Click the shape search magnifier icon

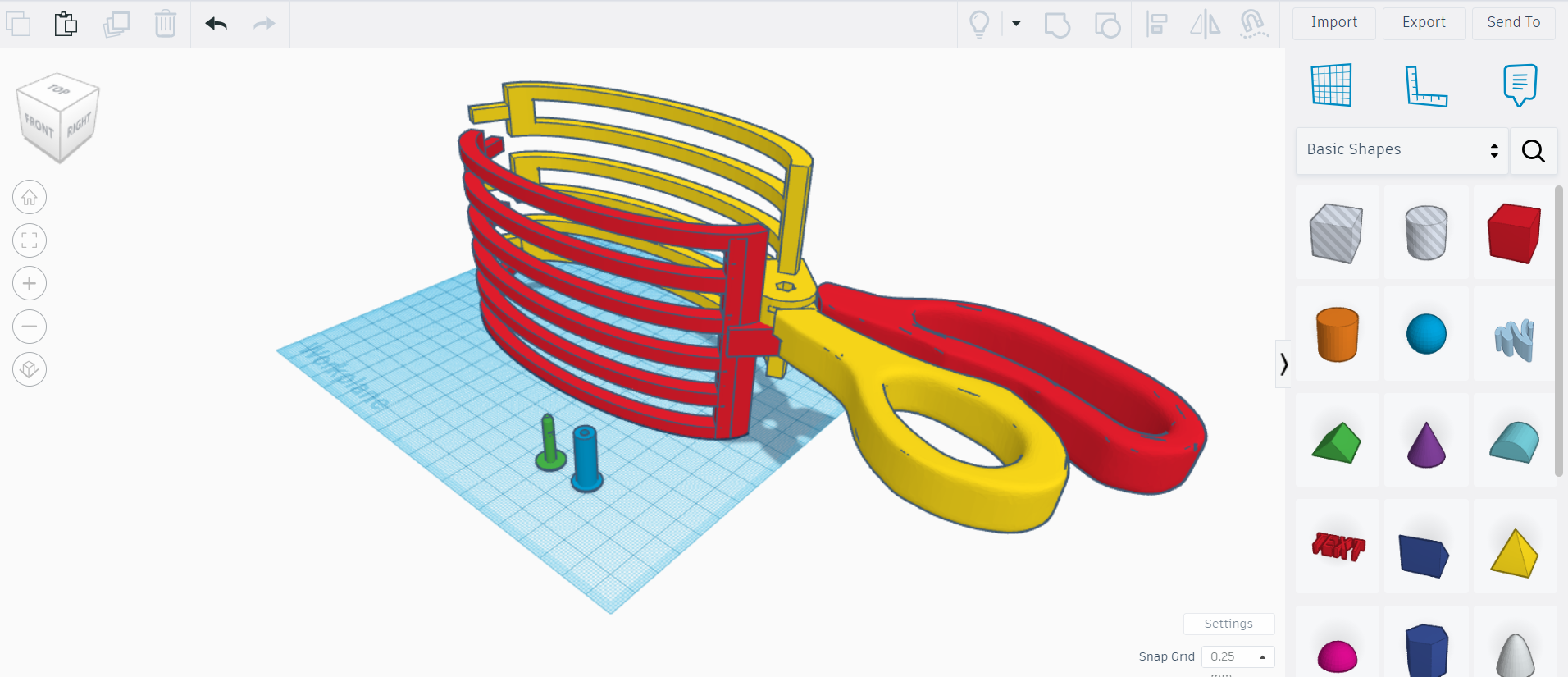[x=1533, y=150]
